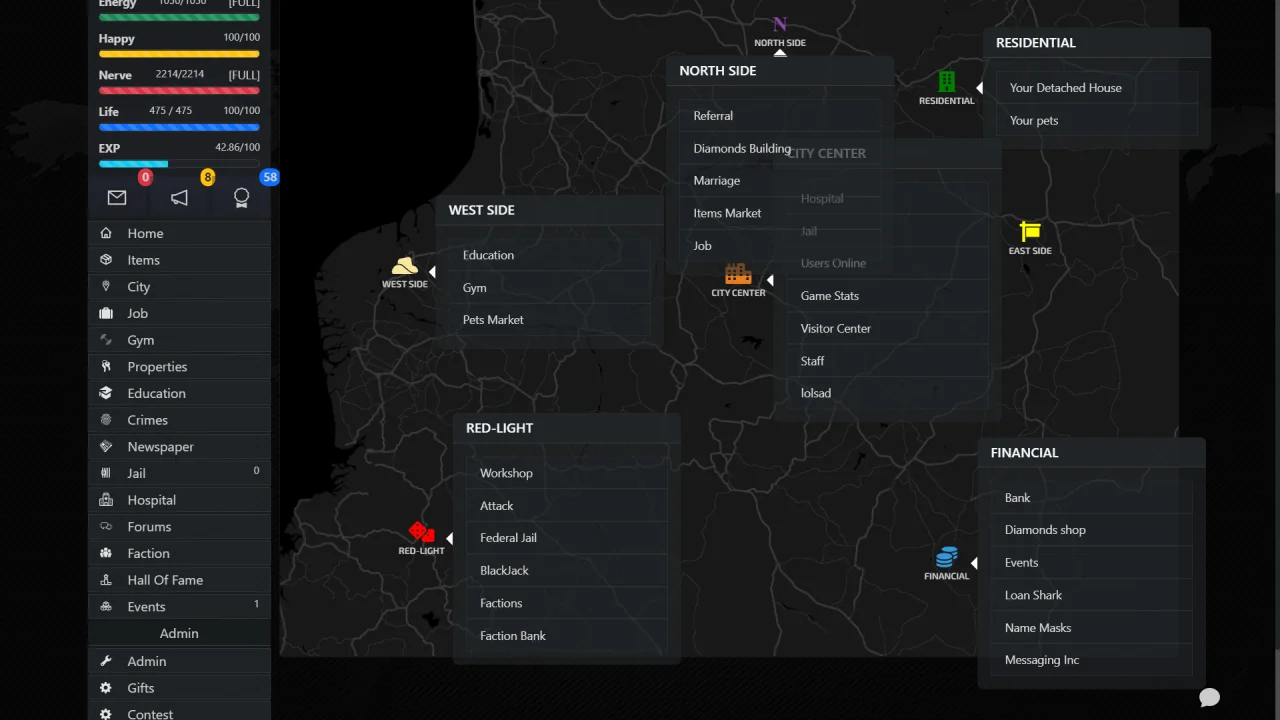
Task: Click the Gym dumbbell icon in sidebar
Action: (x=106, y=340)
